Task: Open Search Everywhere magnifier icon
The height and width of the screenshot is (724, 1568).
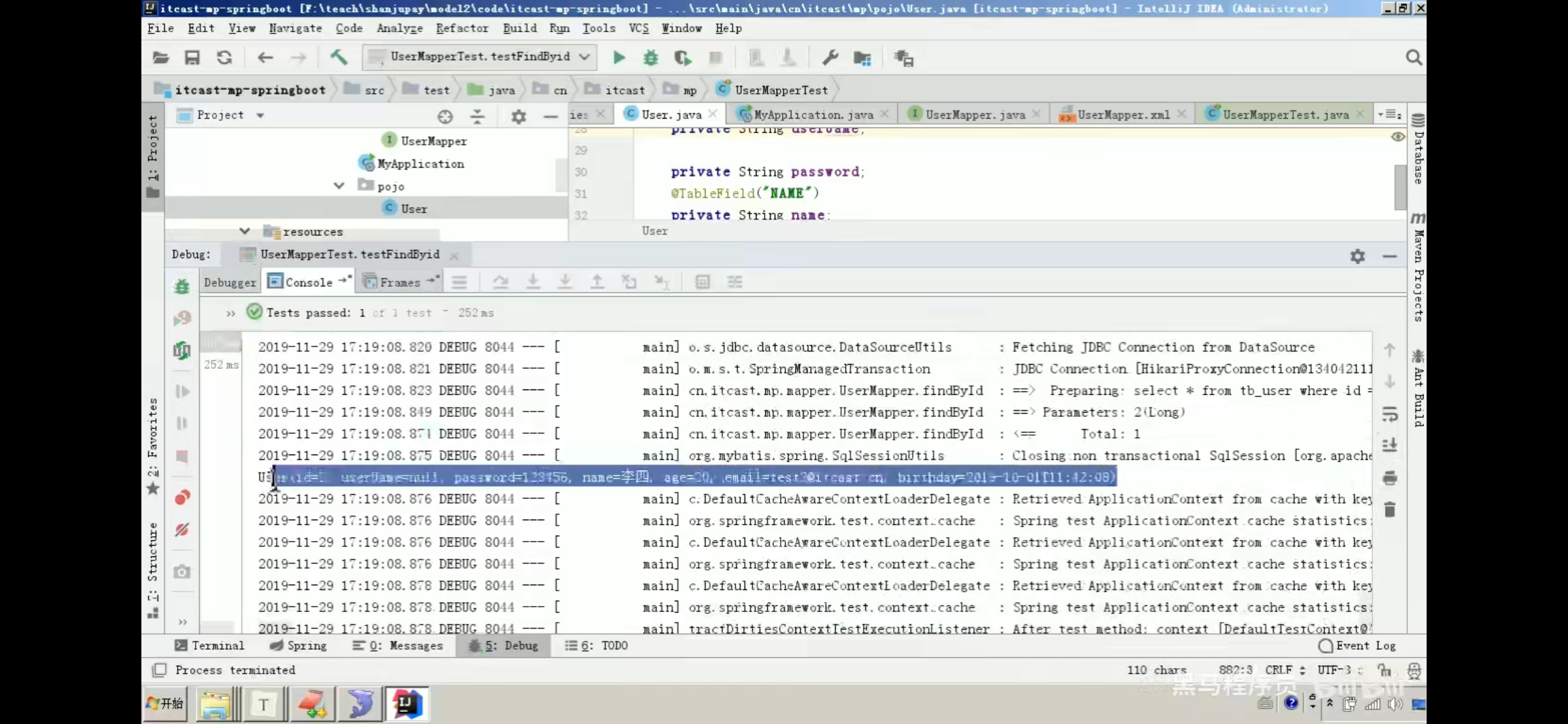Action: point(1413,58)
